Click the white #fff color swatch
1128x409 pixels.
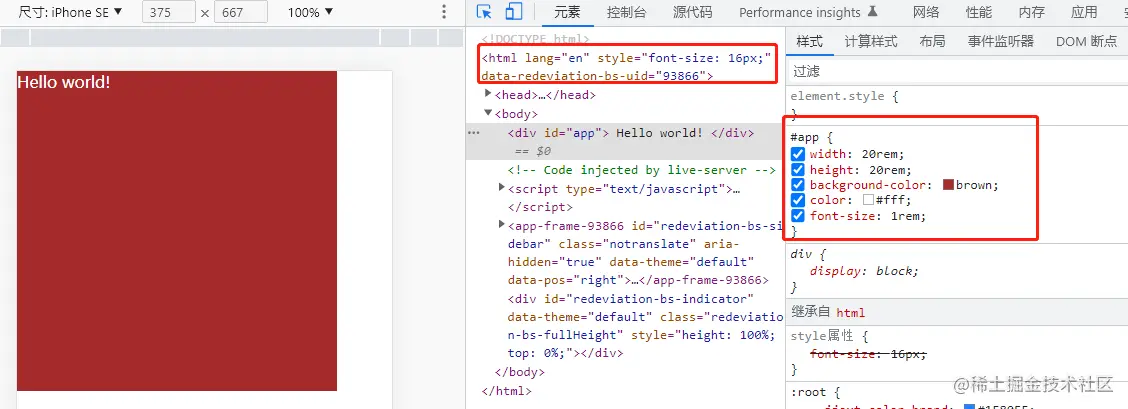868,201
